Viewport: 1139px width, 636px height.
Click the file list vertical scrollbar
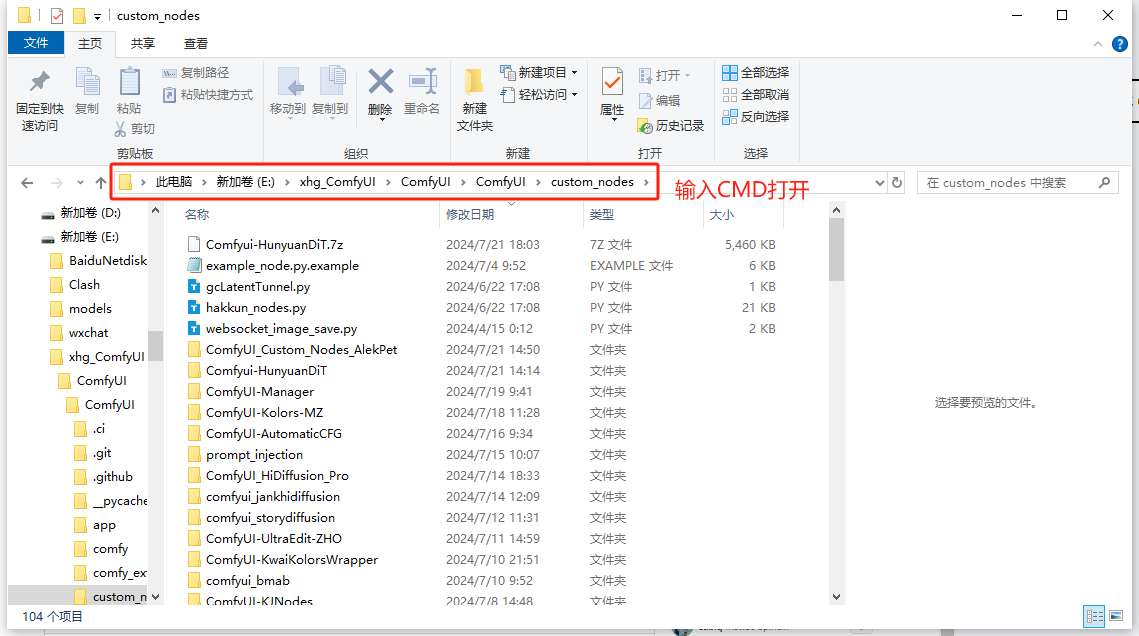point(837,400)
